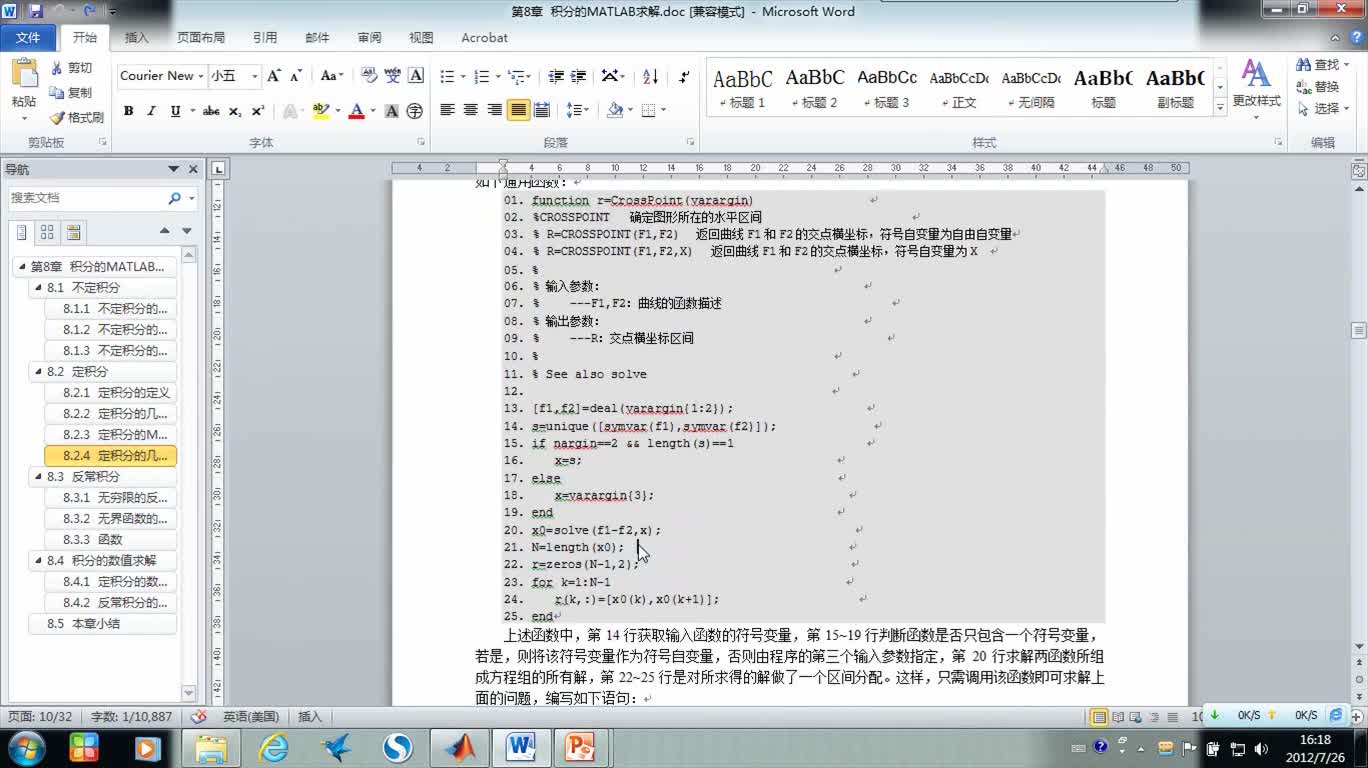Image resolution: width=1368 pixels, height=768 pixels.
Task: Grow font size with the large A
Action: pos(274,76)
